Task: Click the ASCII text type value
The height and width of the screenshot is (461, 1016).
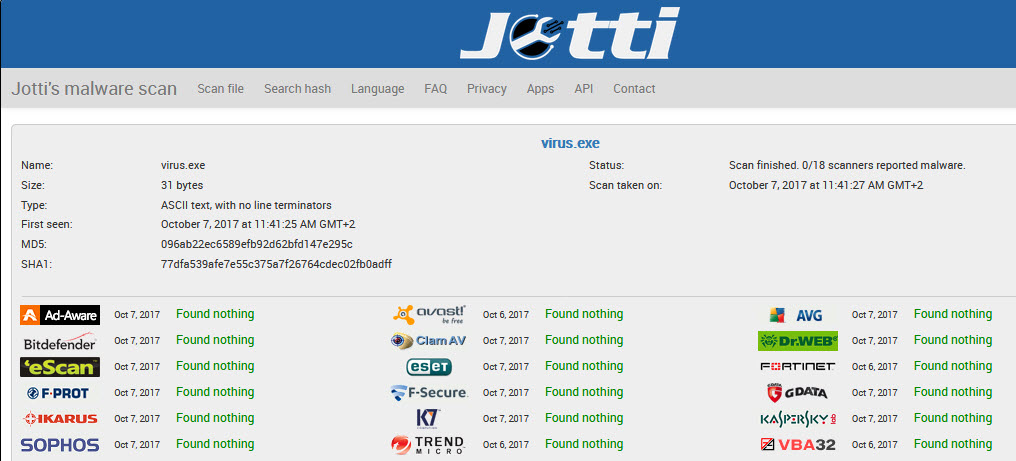Action: 246,205
